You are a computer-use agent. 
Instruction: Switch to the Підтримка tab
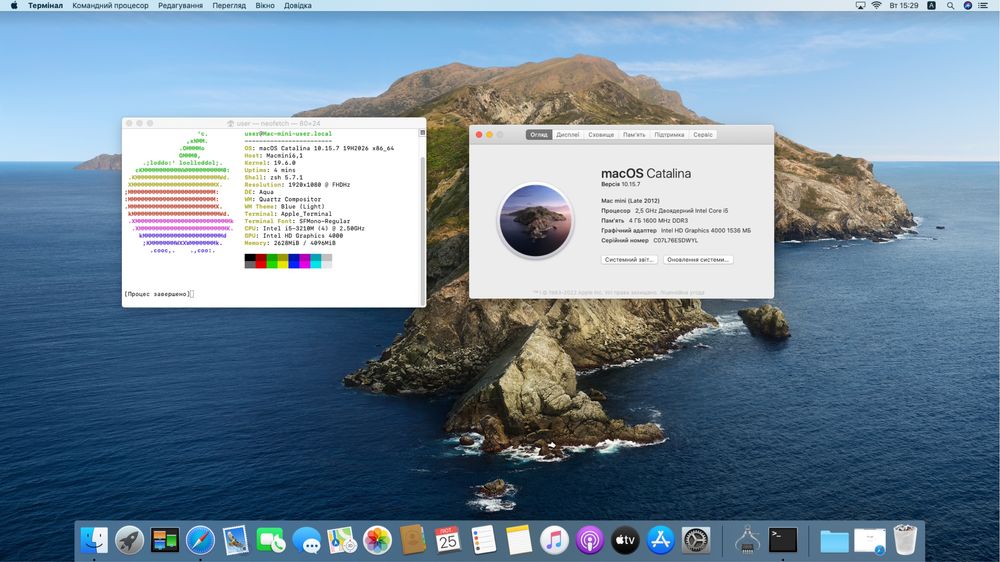(669, 135)
